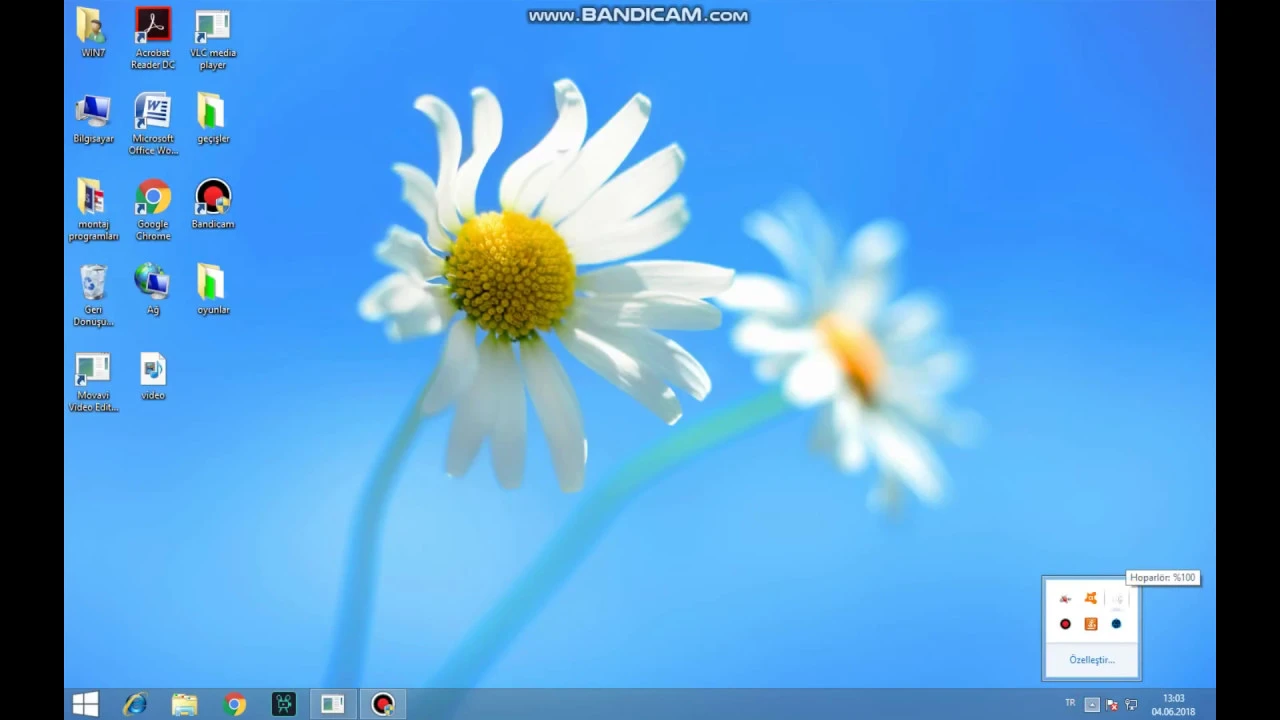The width and height of the screenshot is (1280, 720).
Task: Open the Windows Start button
Action: coord(85,705)
